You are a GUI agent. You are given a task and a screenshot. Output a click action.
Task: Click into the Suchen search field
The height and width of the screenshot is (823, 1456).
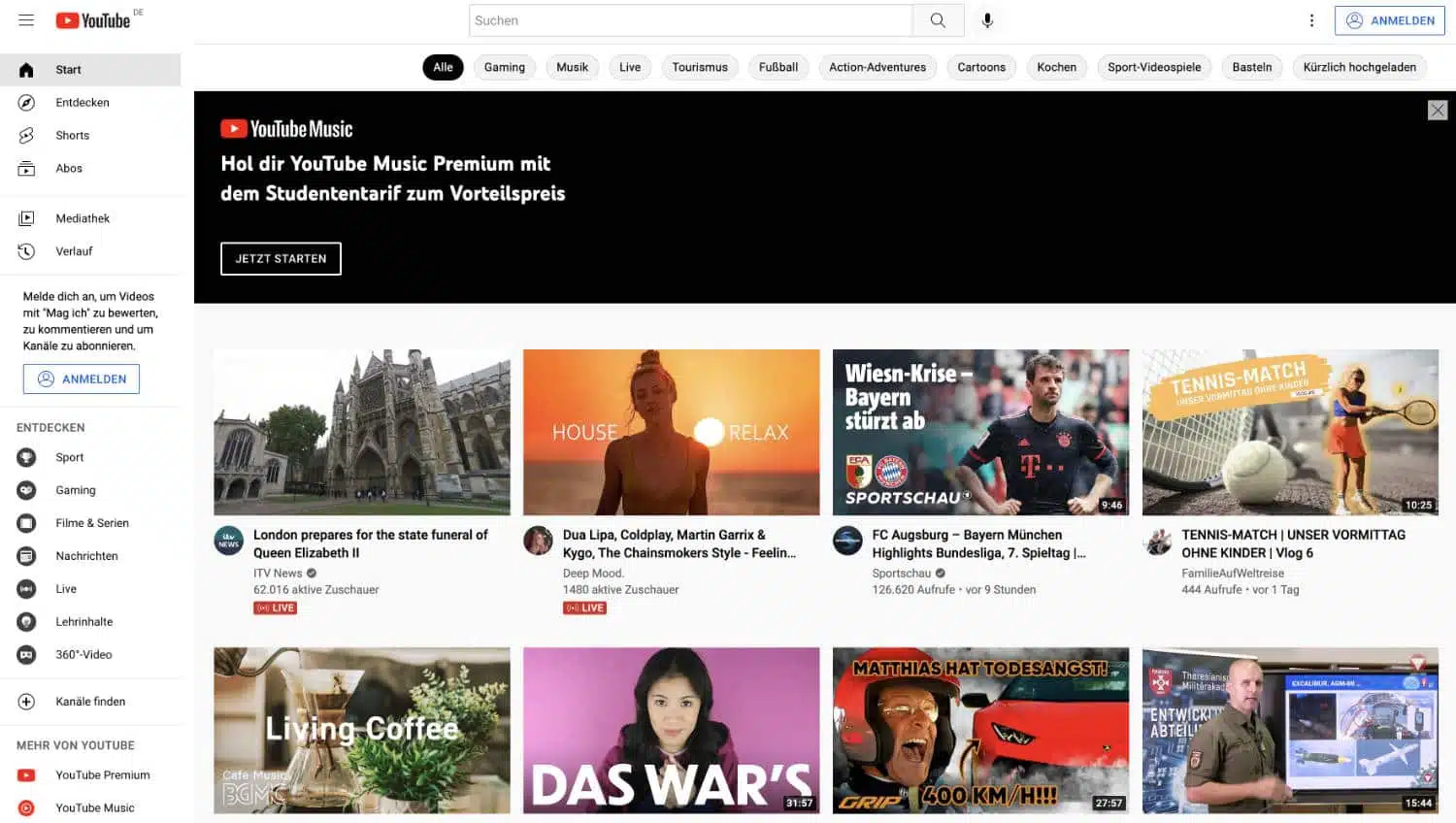689,20
